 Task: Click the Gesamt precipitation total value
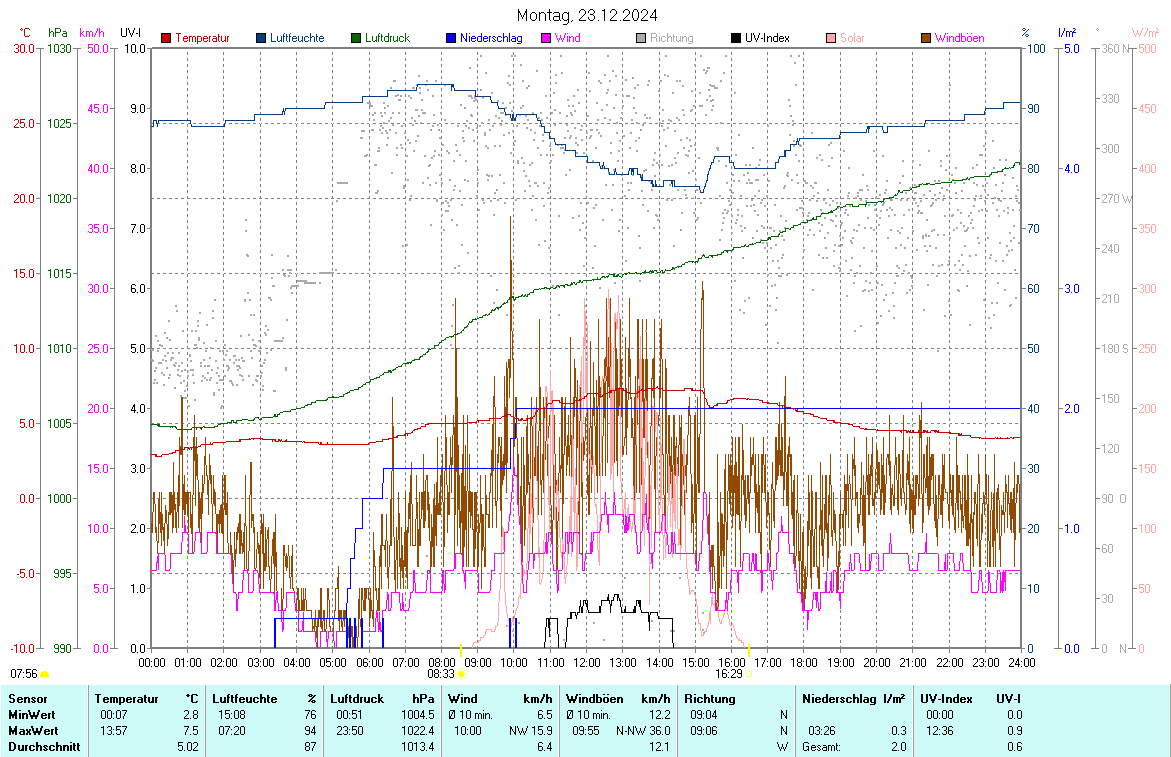coord(898,747)
